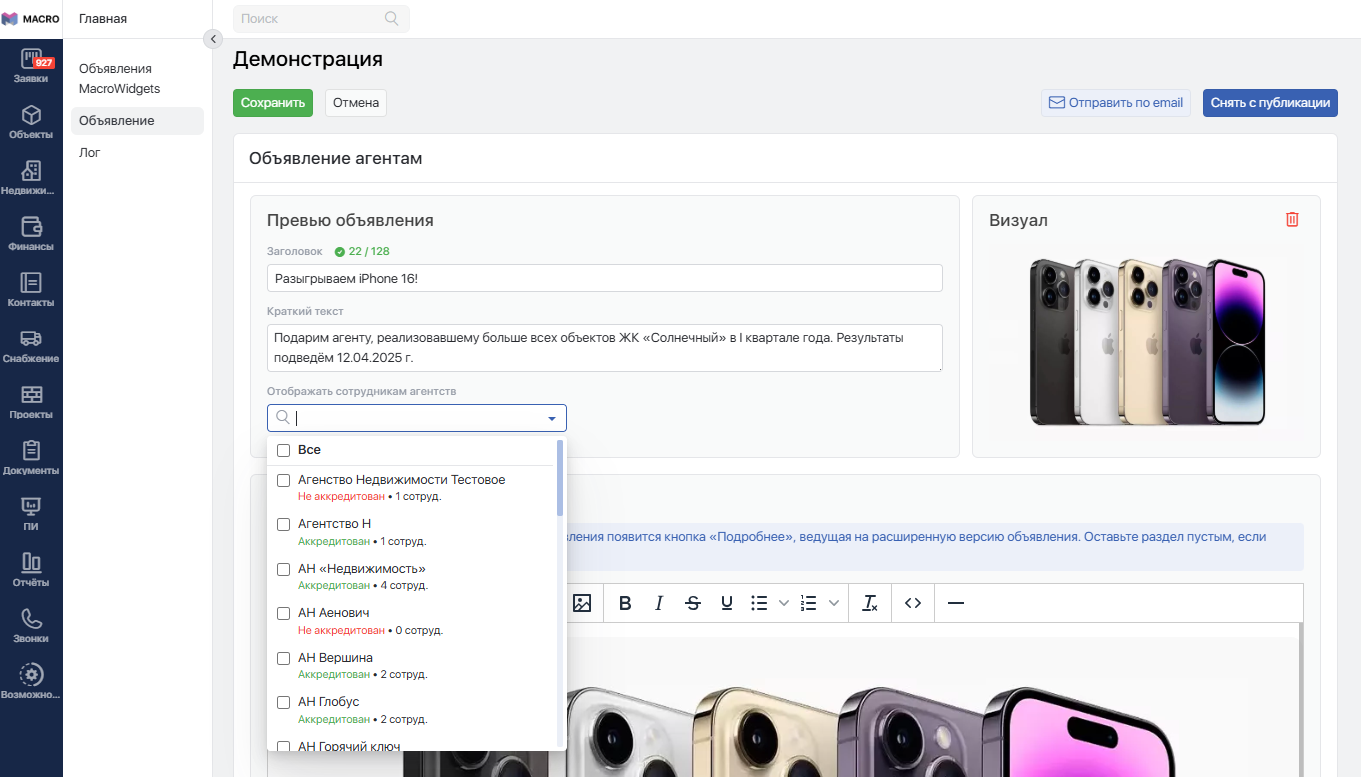Toggle code view in editor toolbar
This screenshot has width=1361, height=777.
[912, 603]
